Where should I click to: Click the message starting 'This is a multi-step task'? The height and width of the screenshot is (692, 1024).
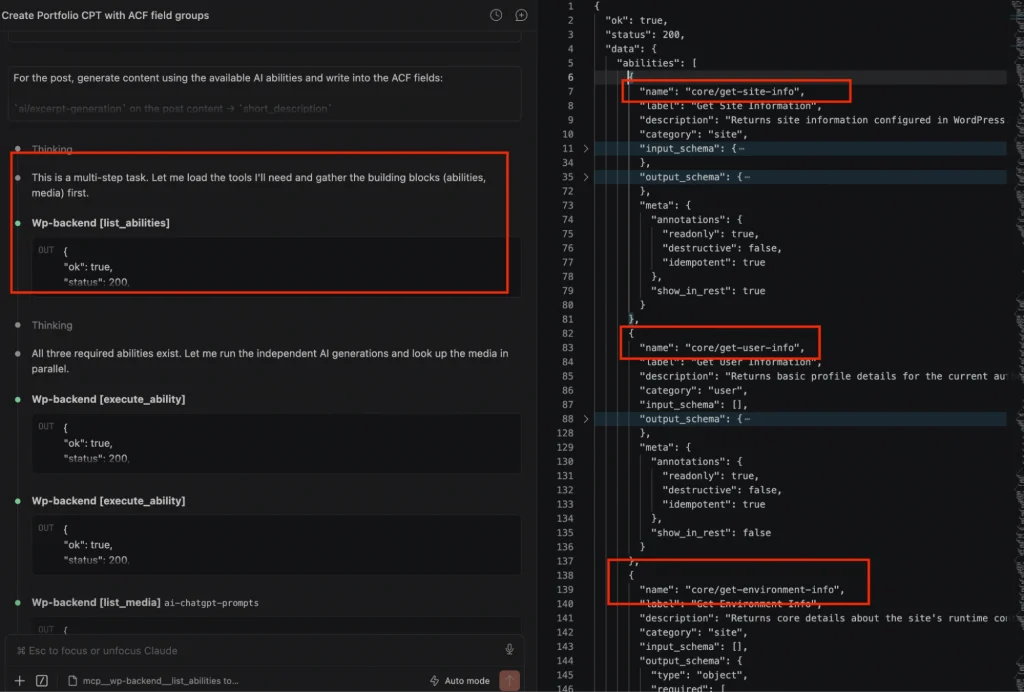click(x=259, y=185)
